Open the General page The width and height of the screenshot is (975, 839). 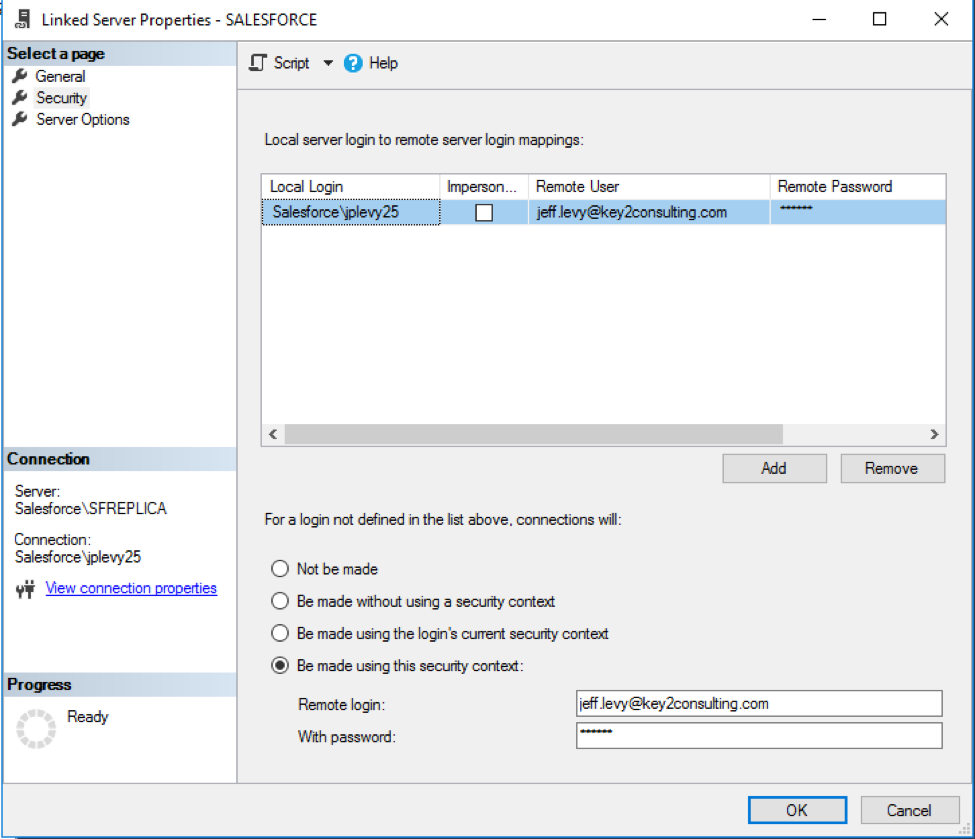click(60, 76)
